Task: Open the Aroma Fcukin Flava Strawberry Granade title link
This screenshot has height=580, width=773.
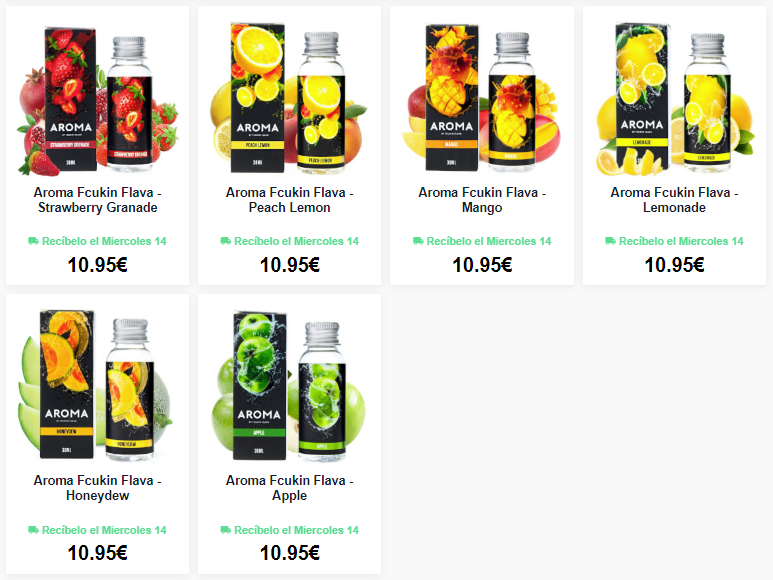Action: pos(98,200)
